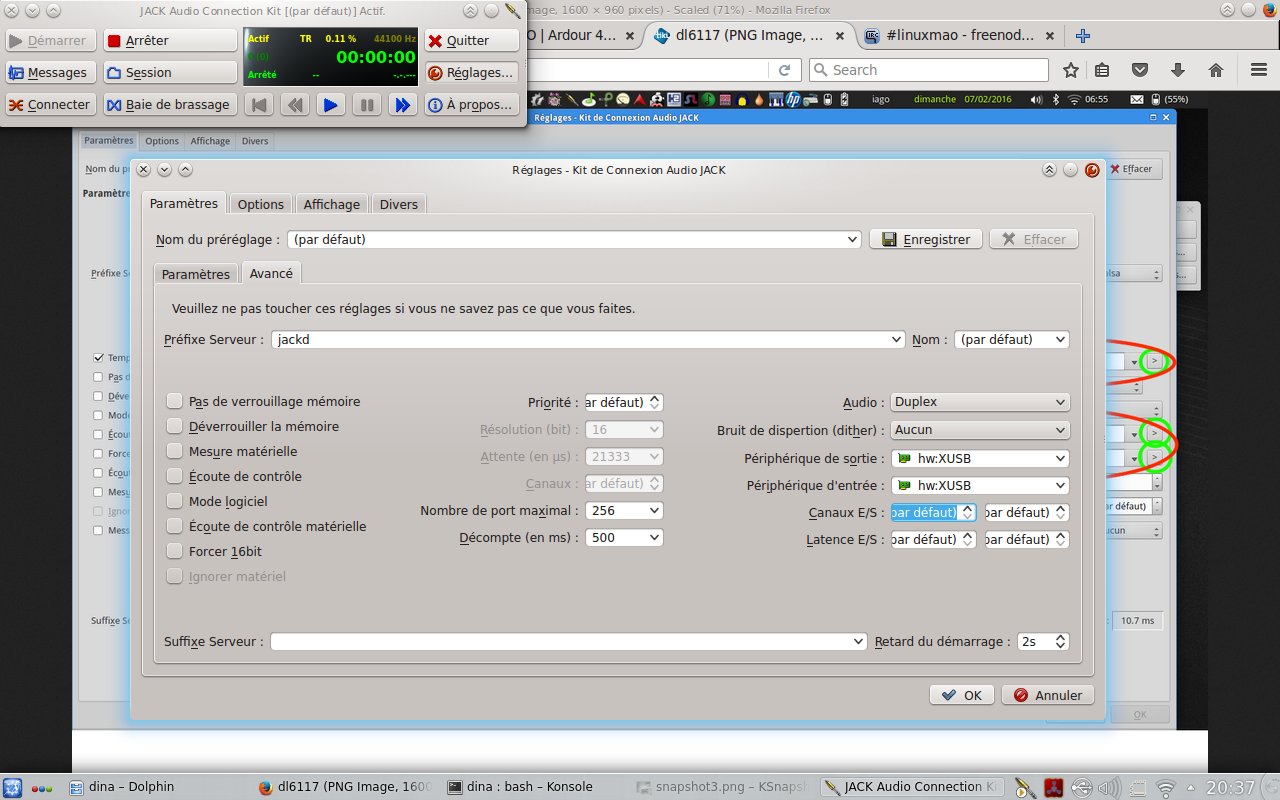1280x800 pixels.
Task: Show hidden system tray icons arrow
Action: (x=1192, y=787)
